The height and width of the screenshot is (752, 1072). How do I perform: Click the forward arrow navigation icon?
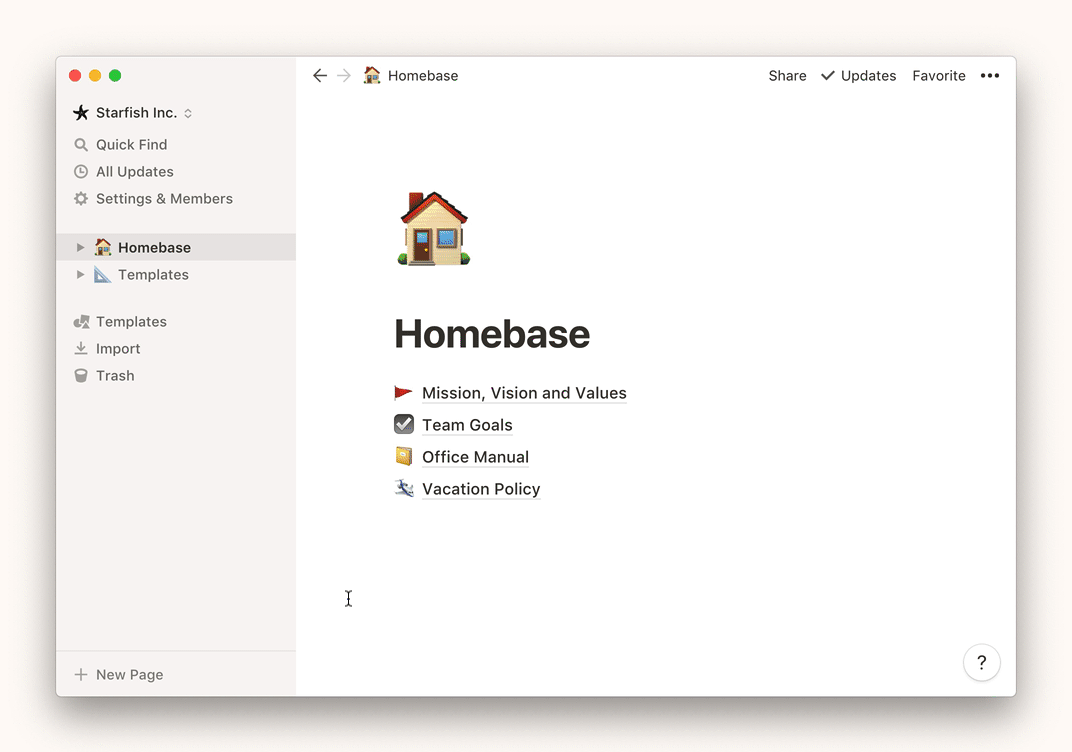click(x=344, y=76)
